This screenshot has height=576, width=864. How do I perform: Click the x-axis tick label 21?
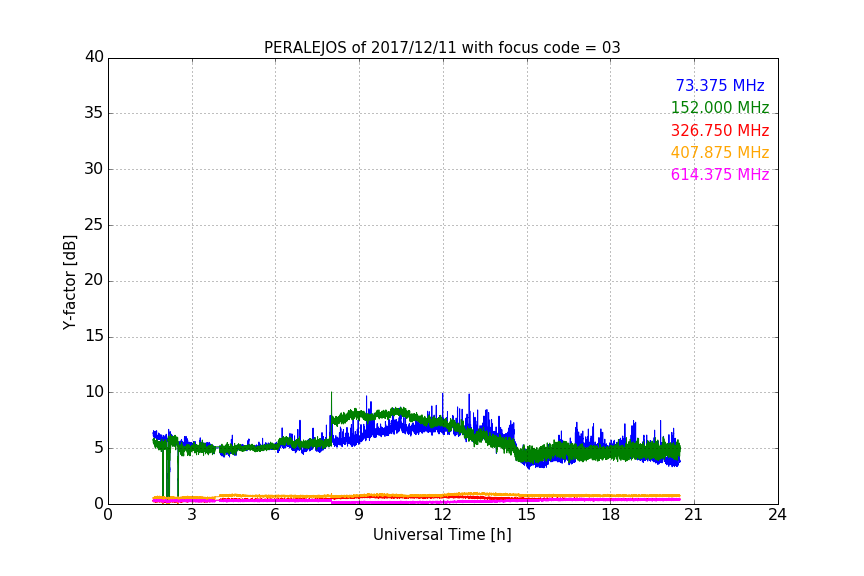pos(694,515)
